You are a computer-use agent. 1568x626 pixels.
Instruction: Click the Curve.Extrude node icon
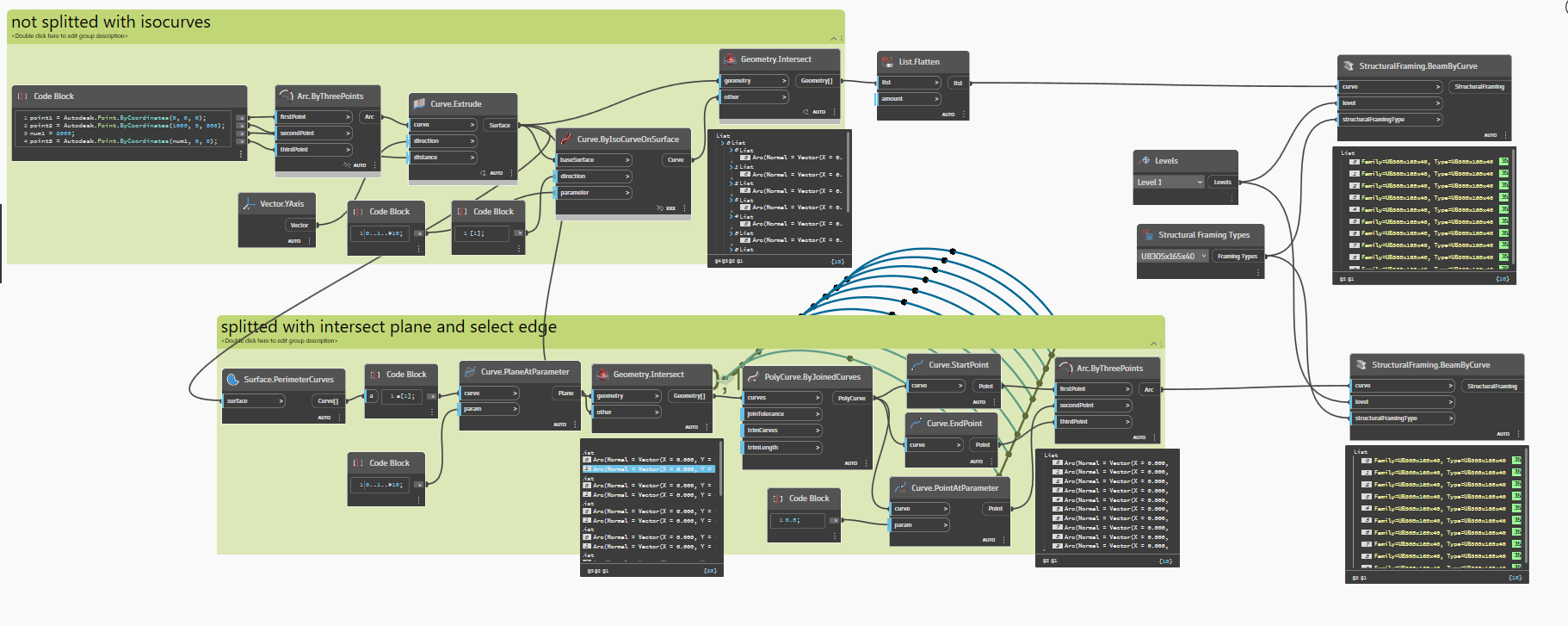pyautogui.click(x=420, y=103)
